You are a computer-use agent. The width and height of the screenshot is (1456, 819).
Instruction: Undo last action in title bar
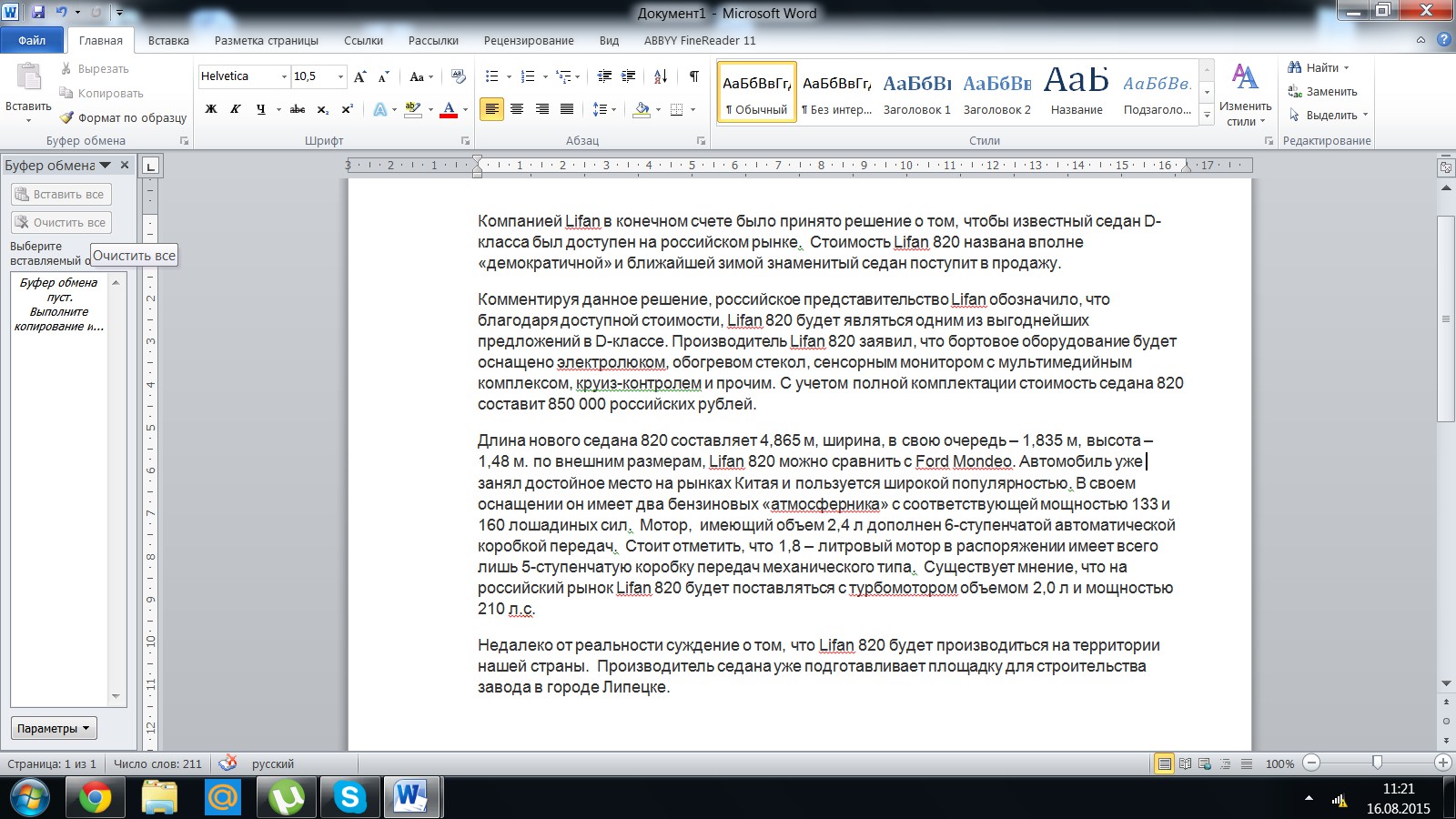coord(62,13)
